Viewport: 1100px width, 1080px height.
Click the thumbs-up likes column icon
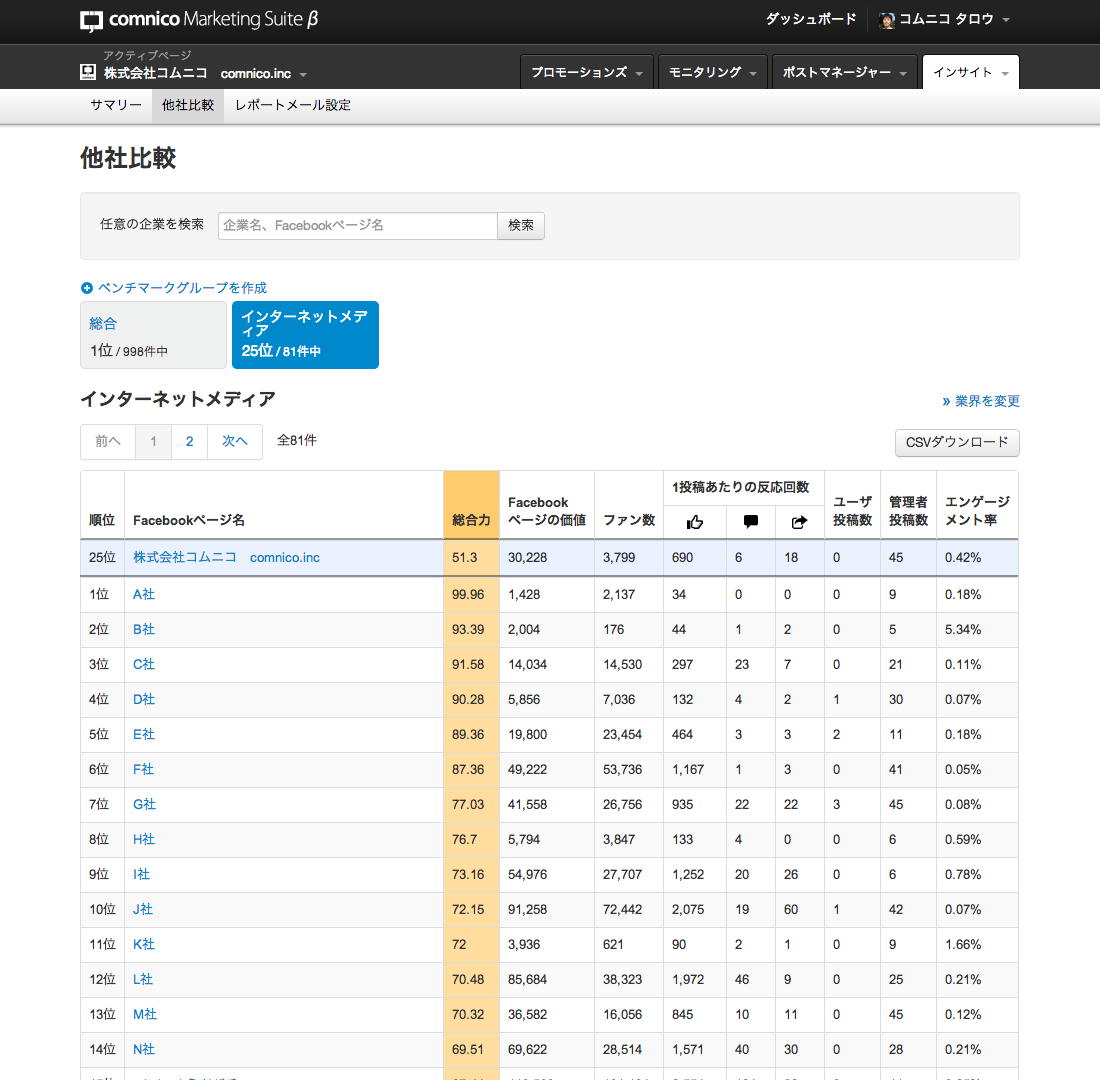(x=695, y=521)
